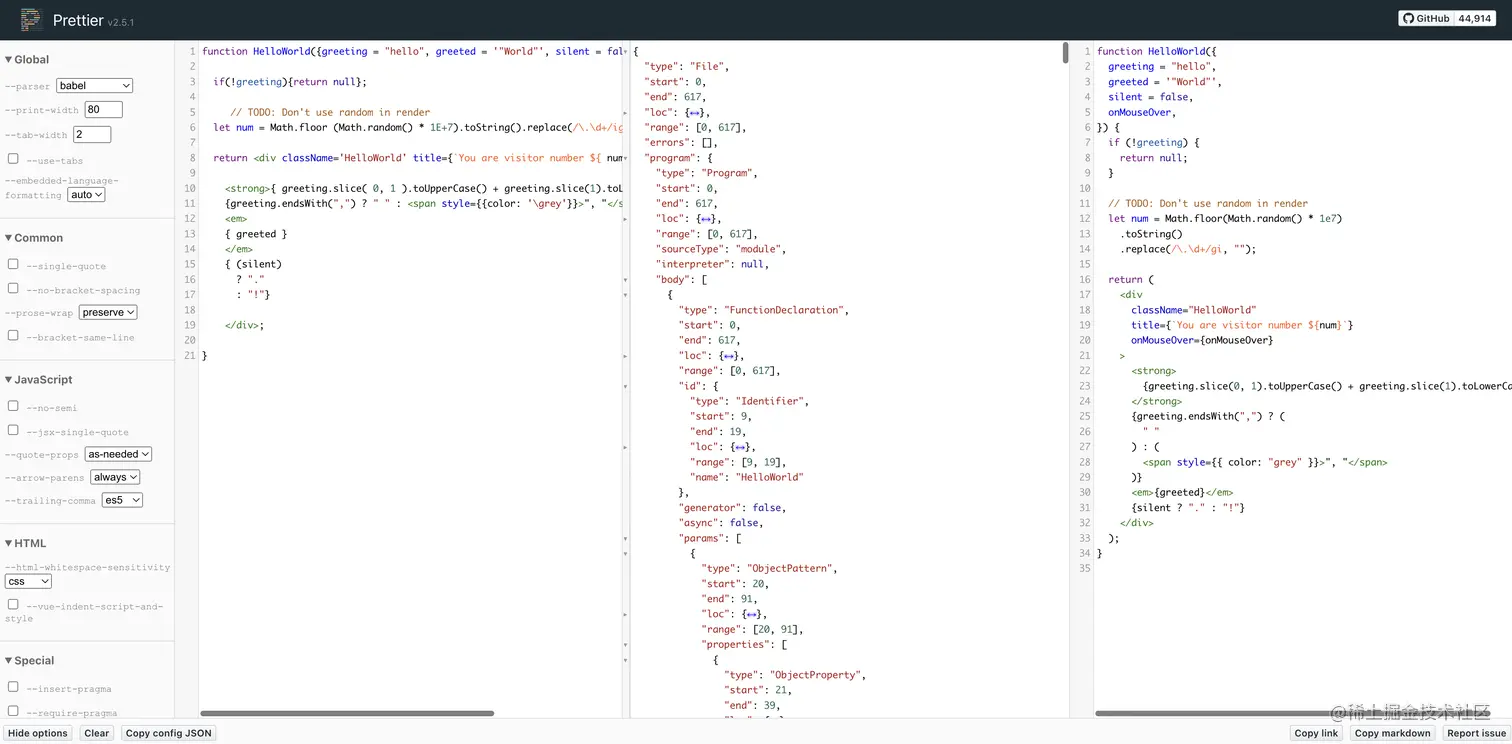Collapse the "params" array fold arrow
Screen dimensions: 1512x744
point(626,538)
